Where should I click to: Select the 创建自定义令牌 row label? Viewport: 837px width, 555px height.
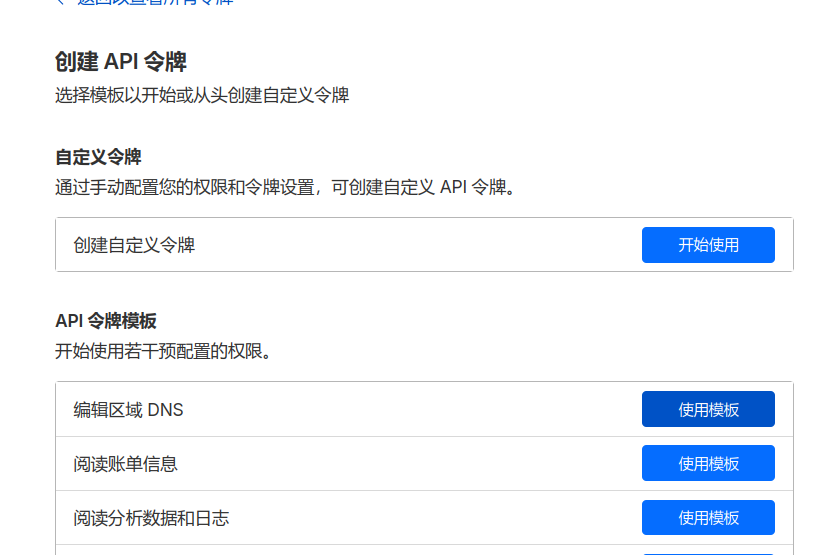click(x=134, y=245)
